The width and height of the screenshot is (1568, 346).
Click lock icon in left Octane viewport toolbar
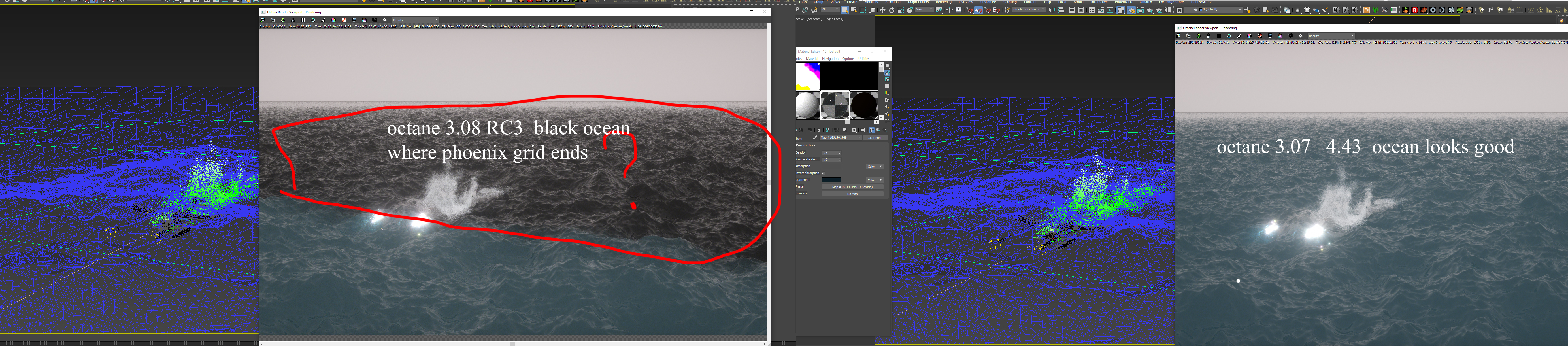click(293, 20)
